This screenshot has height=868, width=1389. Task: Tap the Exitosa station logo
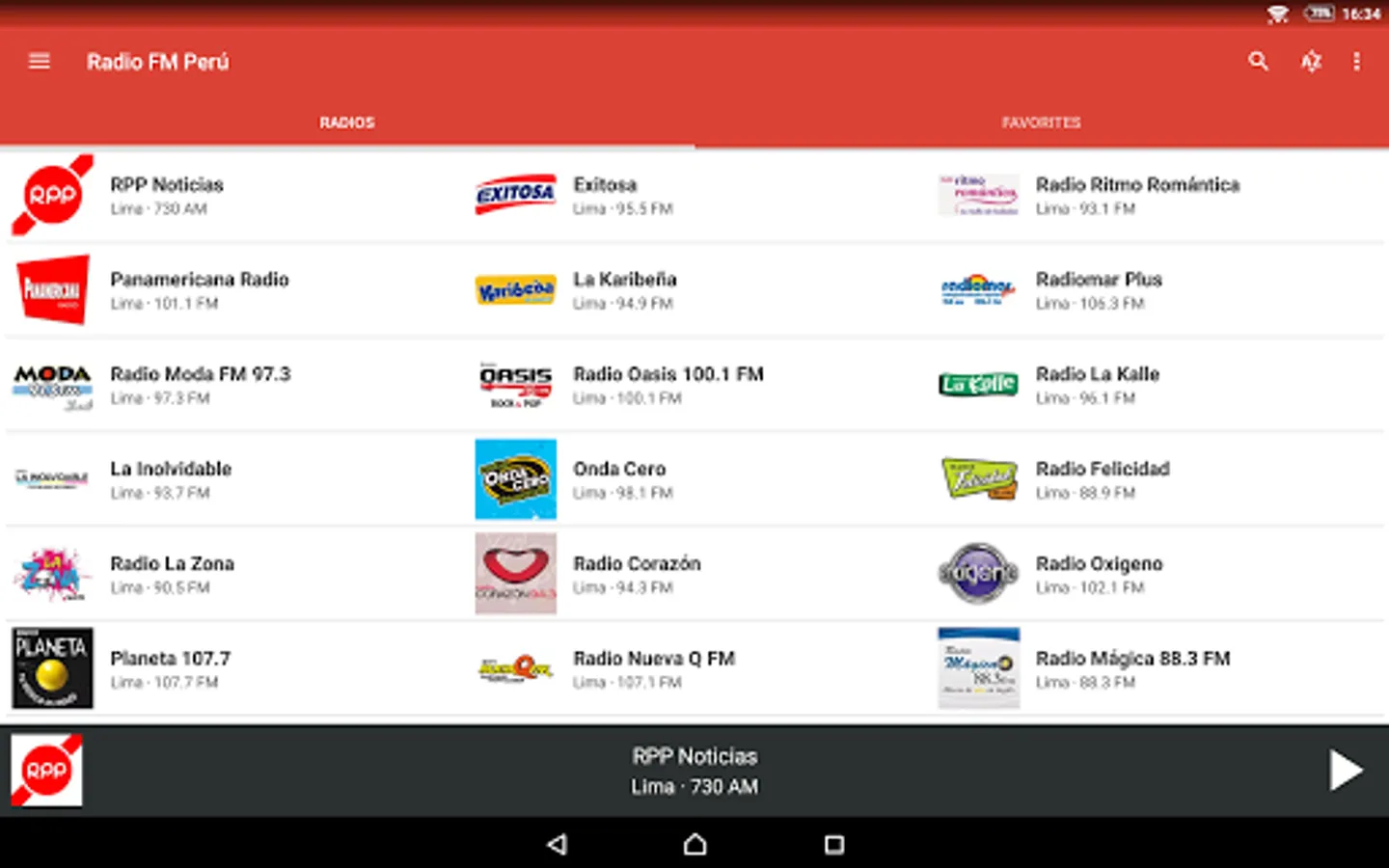click(x=516, y=195)
